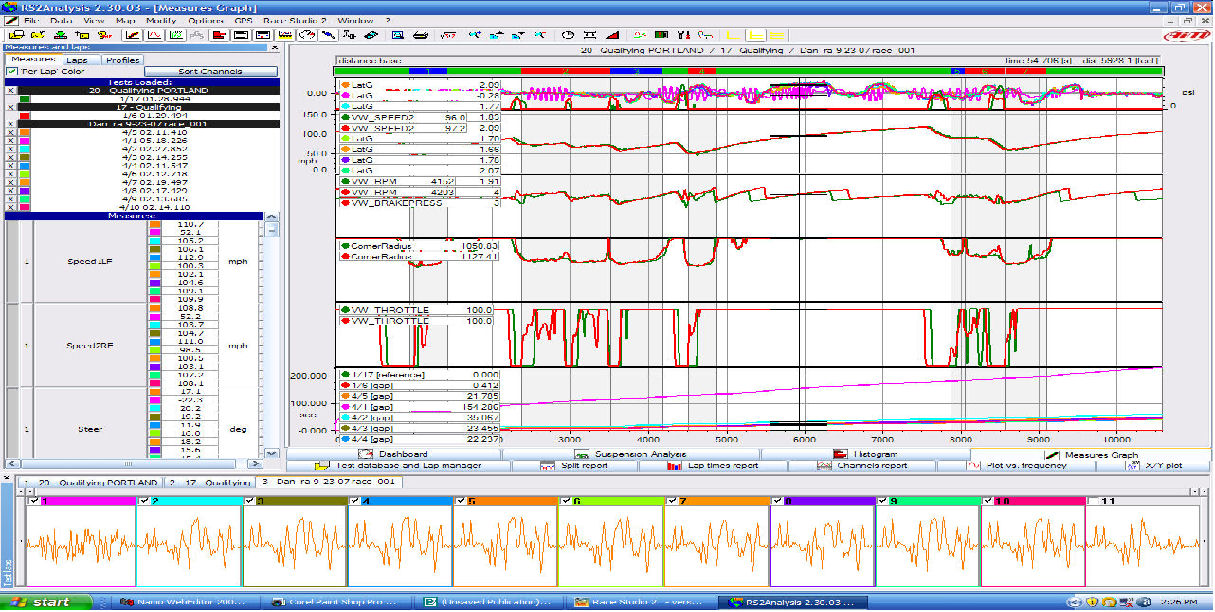Open the Map menu

pyautogui.click(x=126, y=20)
